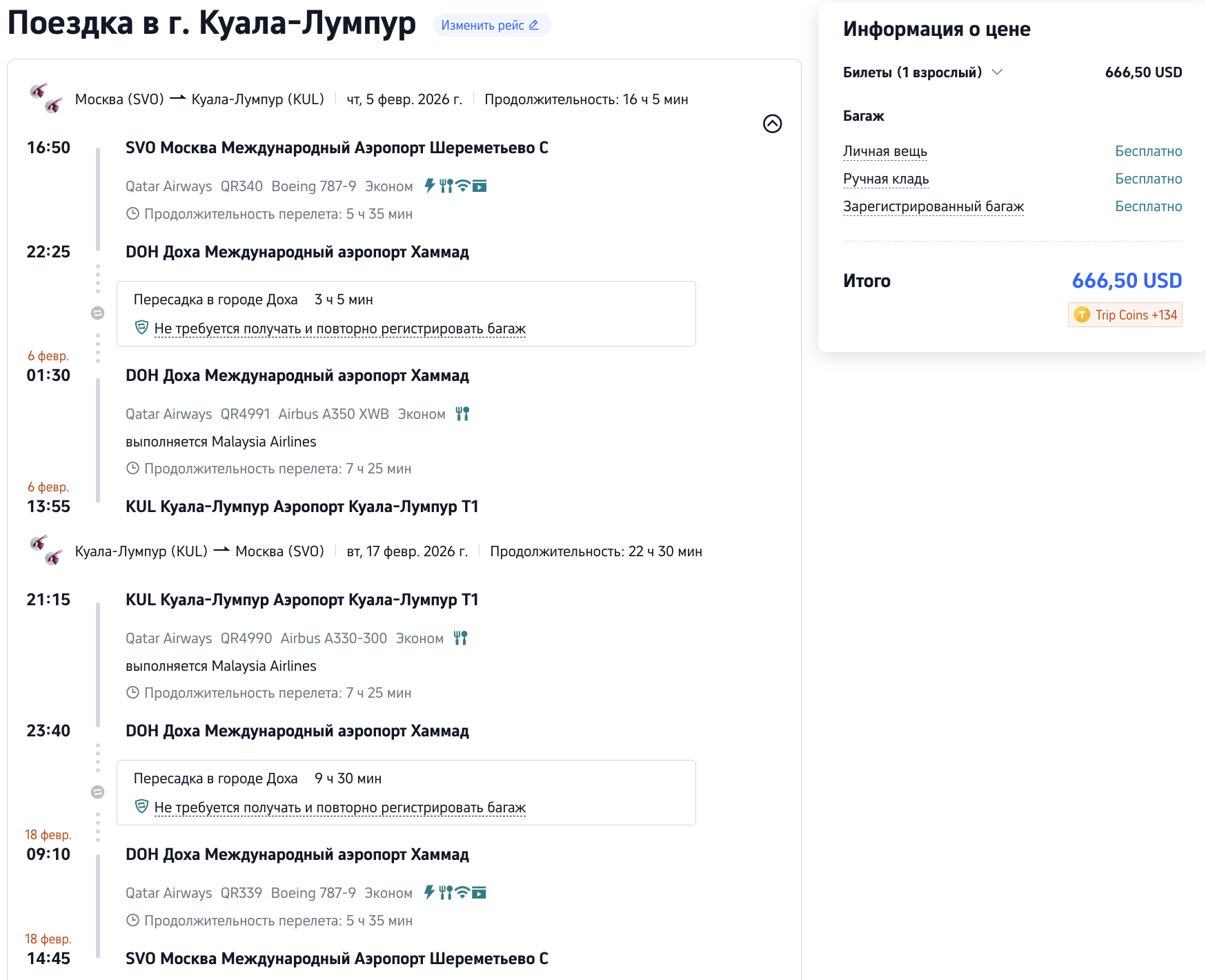Click the baggage re-check note for 9 ч 30 мин layover
The image size is (1206, 980).
click(339, 807)
